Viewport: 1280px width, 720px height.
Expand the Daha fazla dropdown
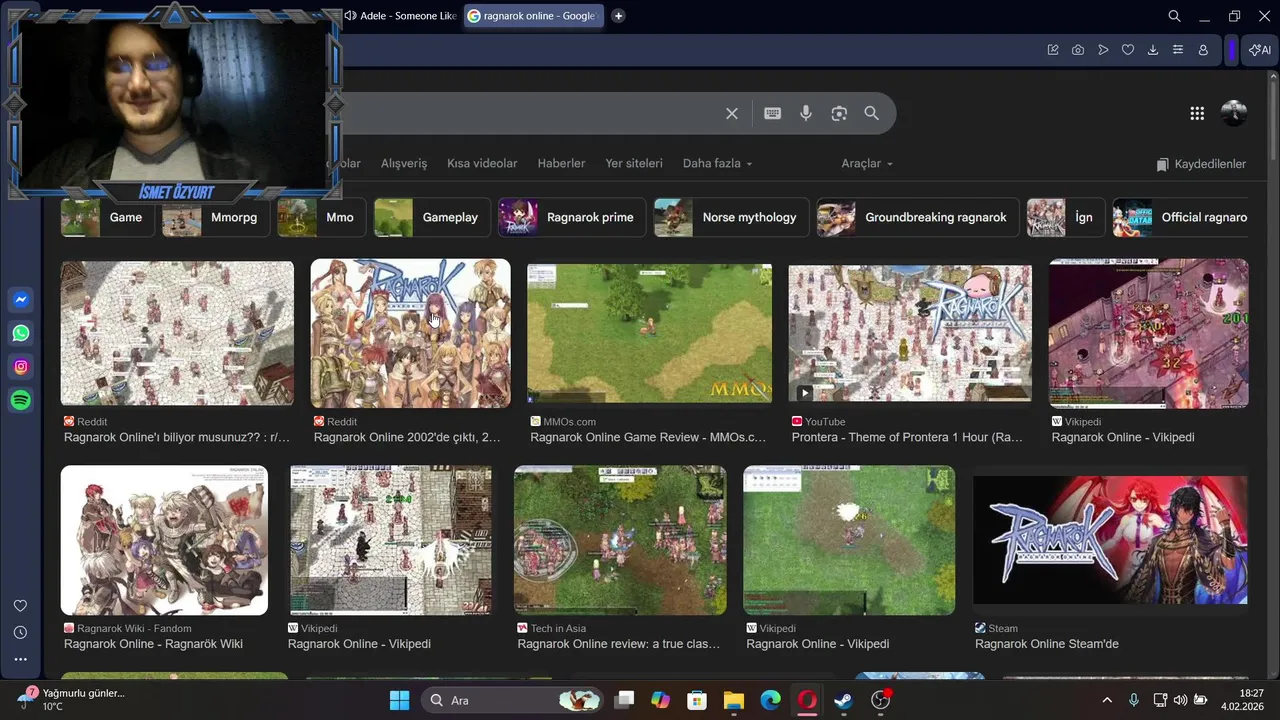coord(717,163)
